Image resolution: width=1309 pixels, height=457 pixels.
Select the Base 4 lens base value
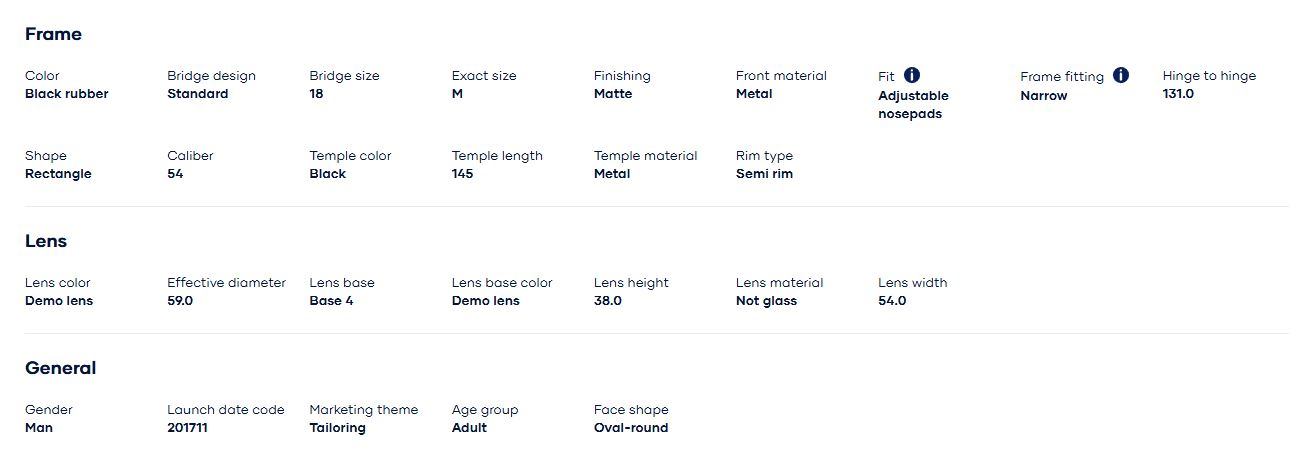point(331,301)
